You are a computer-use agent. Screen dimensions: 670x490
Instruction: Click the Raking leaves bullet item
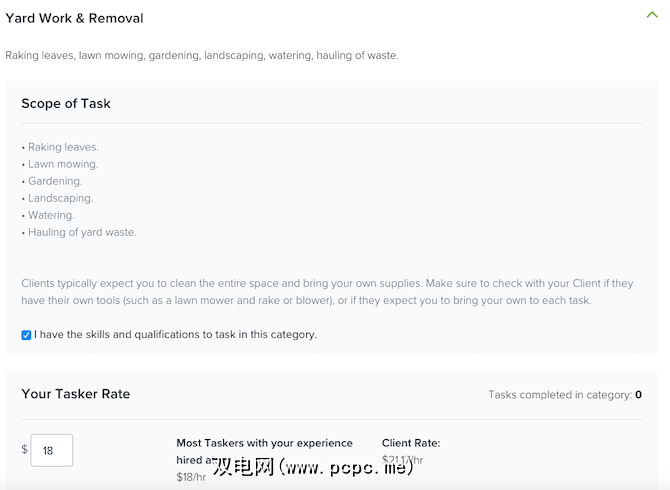click(x=62, y=147)
